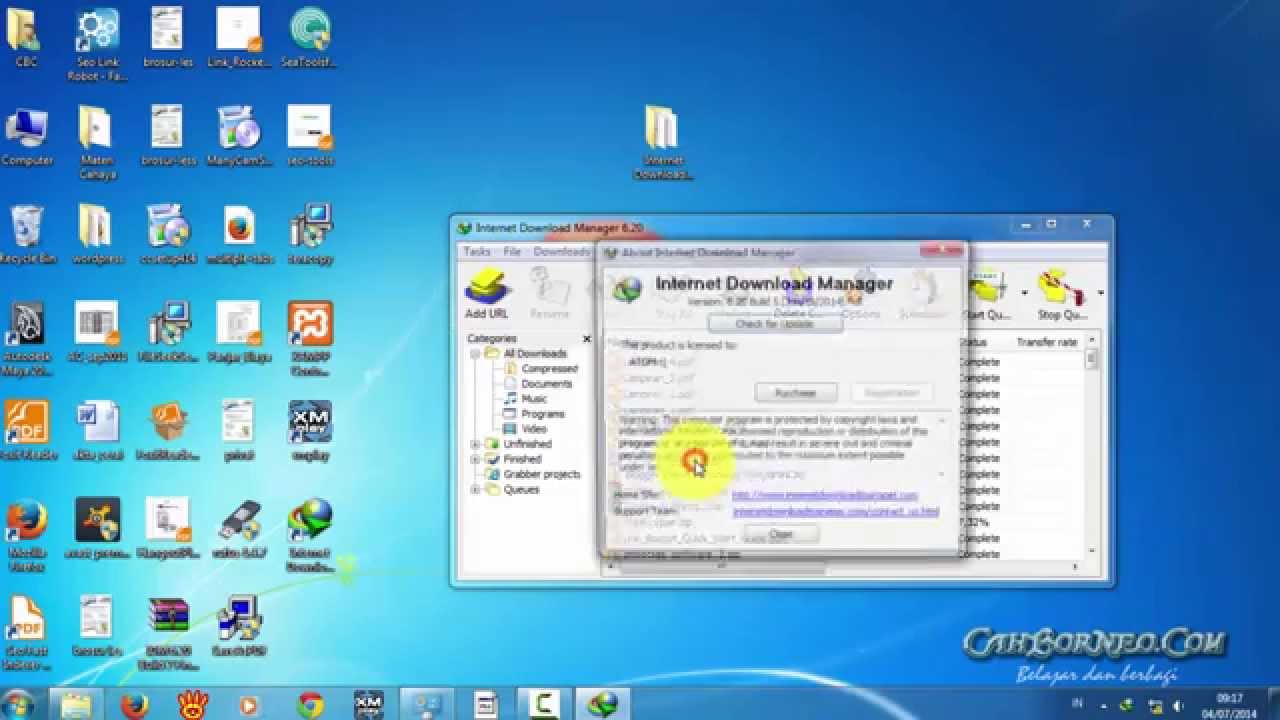Open the CBC folder on desktop
Viewport: 1280px width, 720px height.
coord(26,39)
